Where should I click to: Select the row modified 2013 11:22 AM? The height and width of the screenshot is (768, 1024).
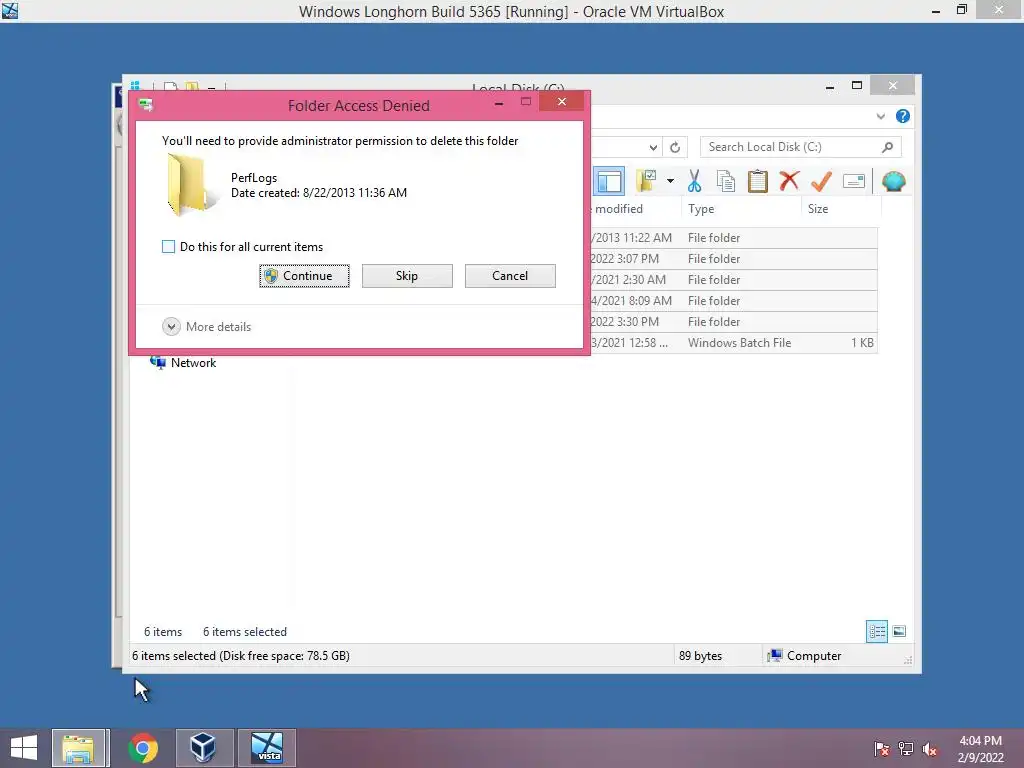[734, 238]
